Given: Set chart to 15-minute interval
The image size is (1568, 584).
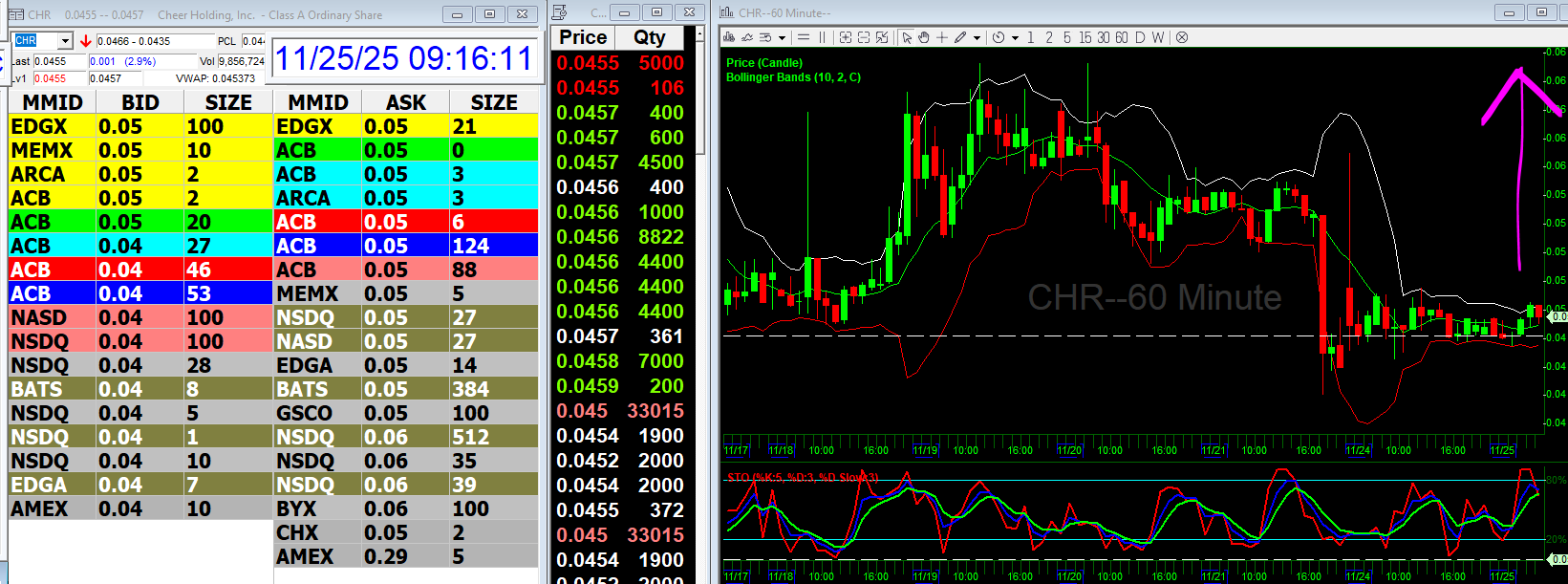Looking at the screenshot, I should [1085, 37].
